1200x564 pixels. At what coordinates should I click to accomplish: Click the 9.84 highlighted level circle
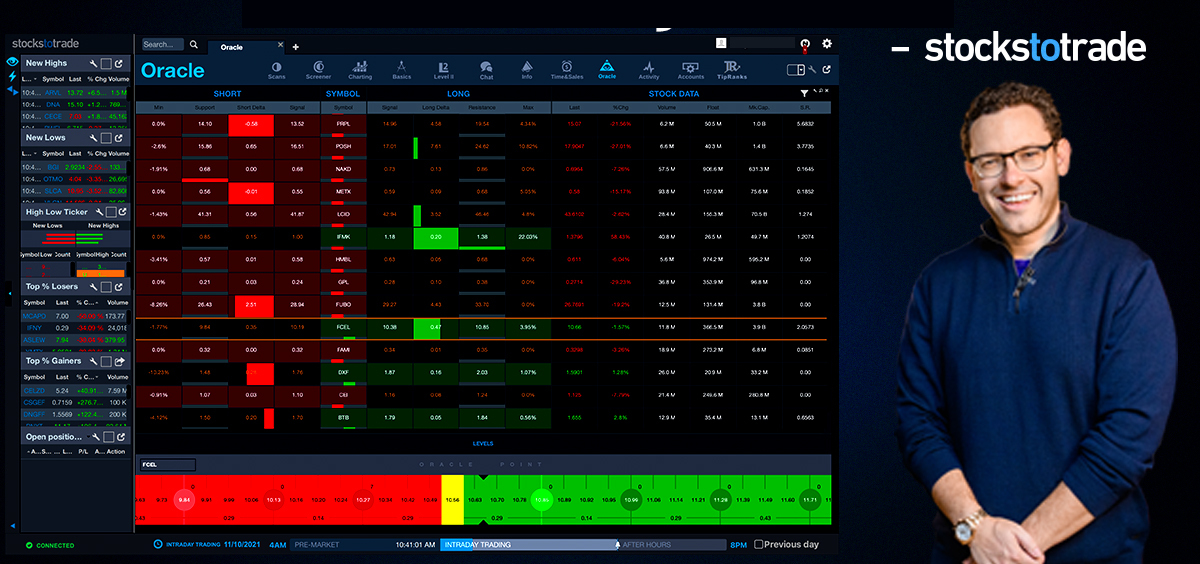point(183,498)
